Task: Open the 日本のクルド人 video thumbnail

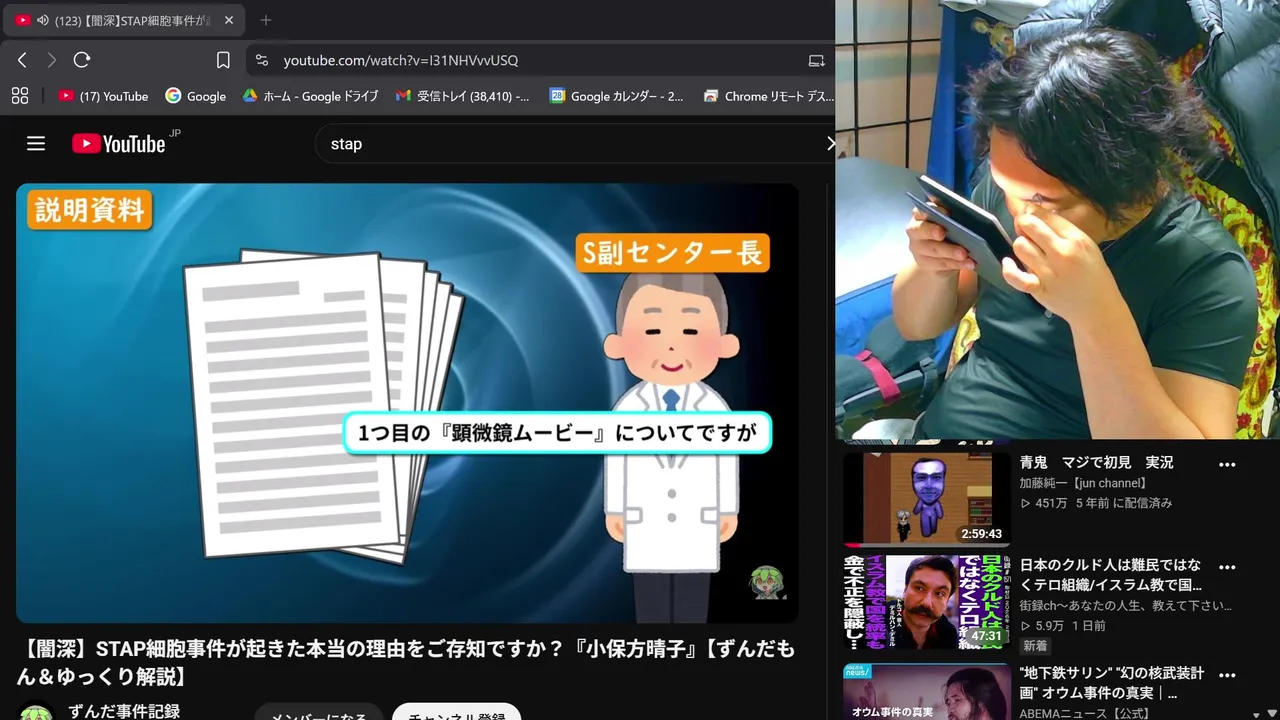Action: (926, 603)
